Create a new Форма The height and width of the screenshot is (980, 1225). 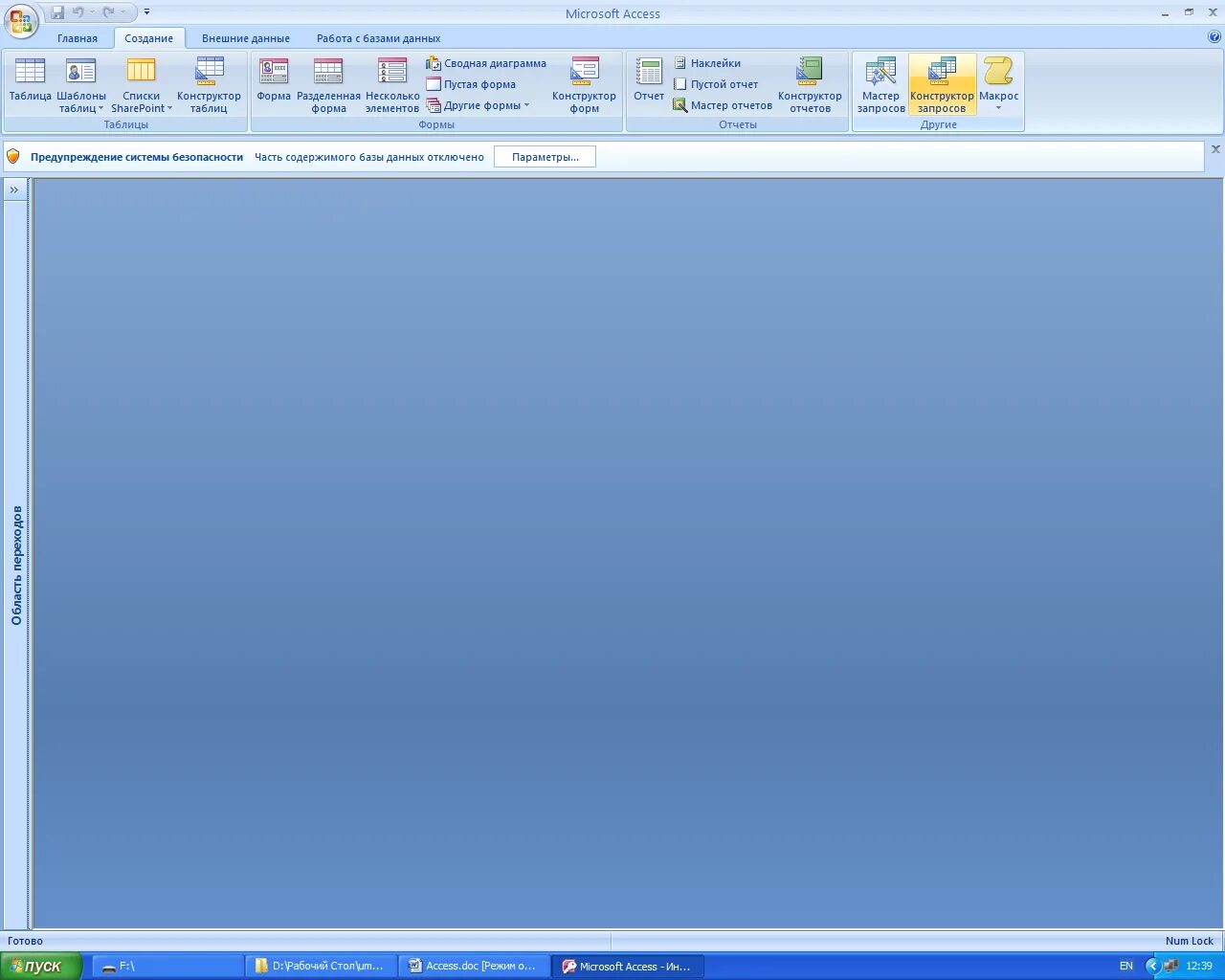pos(274,85)
